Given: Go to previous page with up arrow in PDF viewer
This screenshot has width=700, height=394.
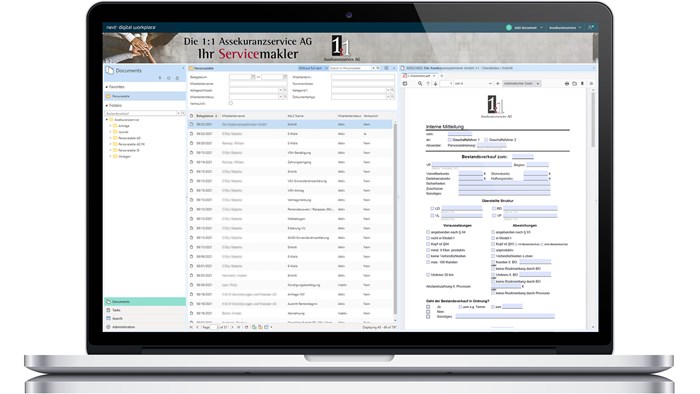Looking at the screenshot, I should pyautogui.click(x=428, y=83).
